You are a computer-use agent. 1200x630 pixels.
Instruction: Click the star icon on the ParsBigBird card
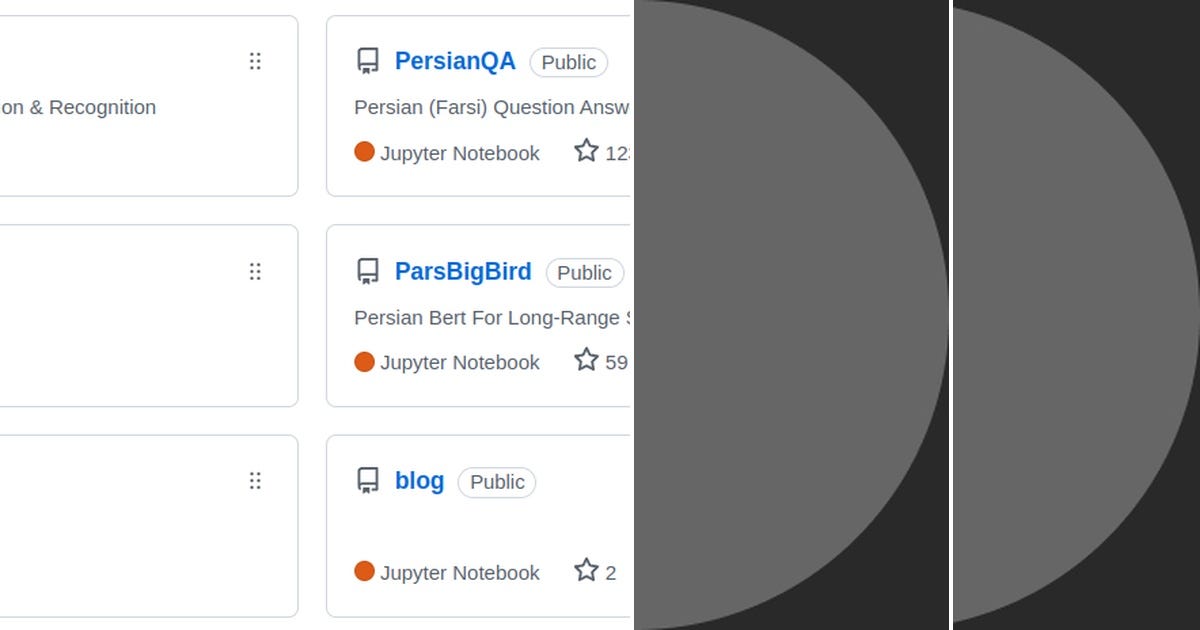pyautogui.click(x=586, y=360)
